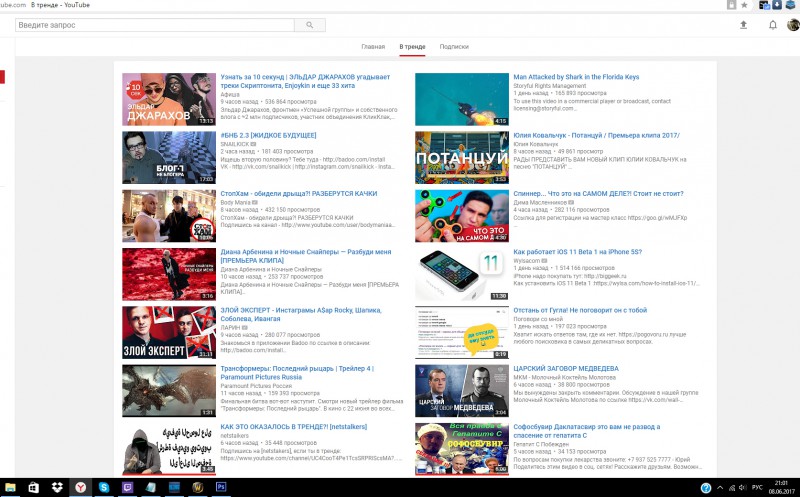The height and width of the screenshot is (497, 800).
Task: Open title 'Спиннер... Что это на САМОМ ДЕЛЕ?!'
Action: [598, 193]
